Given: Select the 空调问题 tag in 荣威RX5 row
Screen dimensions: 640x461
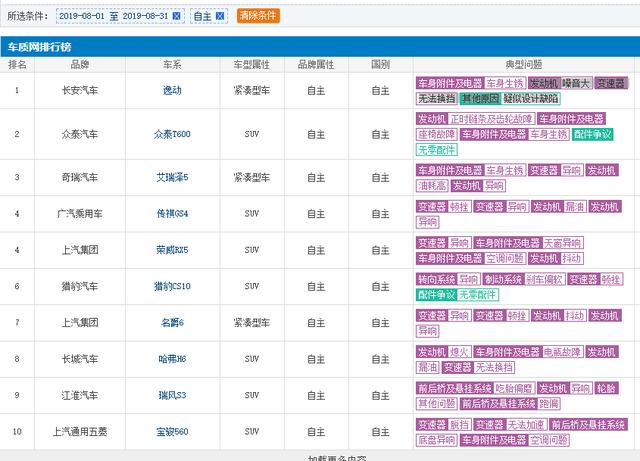Looking at the screenshot, I should [x=505, y=258].
